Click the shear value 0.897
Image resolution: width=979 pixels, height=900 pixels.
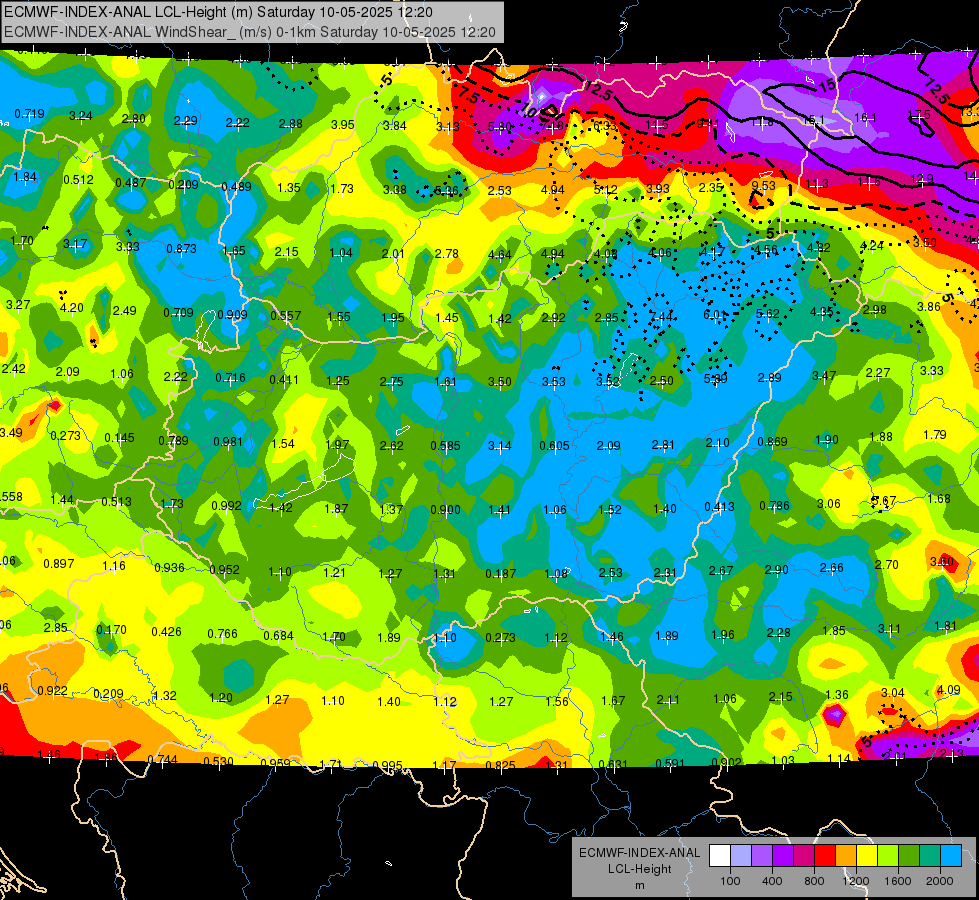[59, 564]
